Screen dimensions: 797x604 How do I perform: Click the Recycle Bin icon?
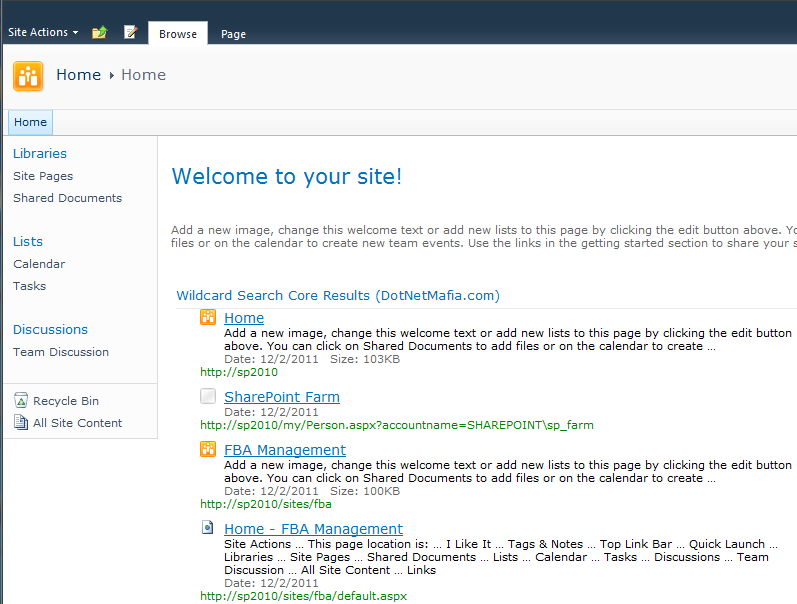(21, 401)
